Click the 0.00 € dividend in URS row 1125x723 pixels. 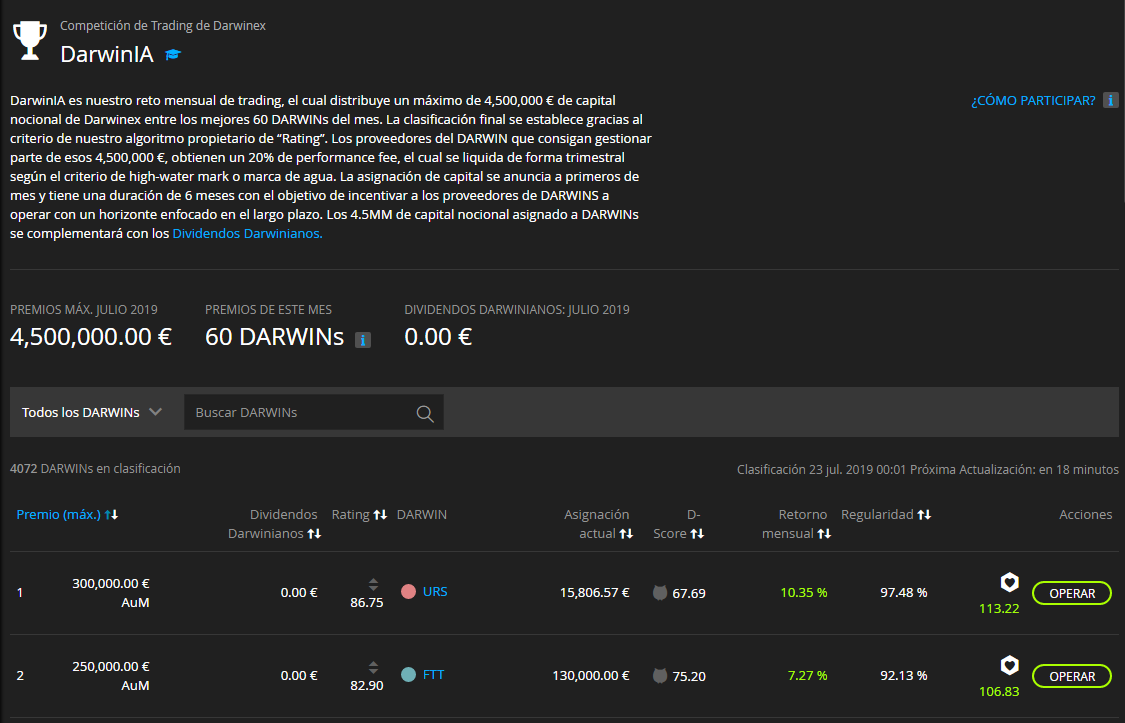299,592
